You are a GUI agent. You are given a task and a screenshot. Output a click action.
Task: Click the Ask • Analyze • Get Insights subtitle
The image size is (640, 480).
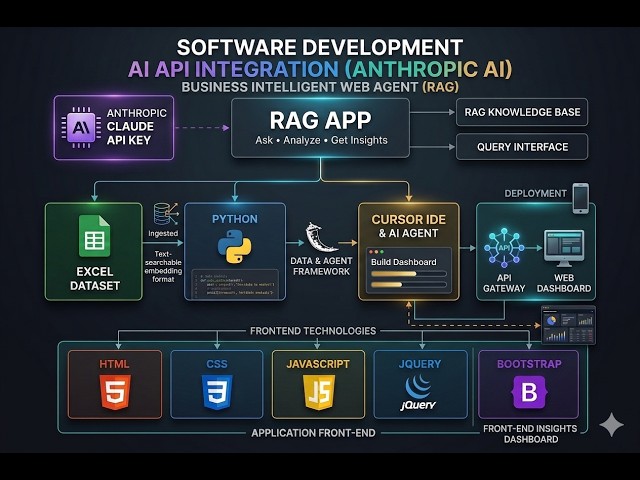321,140
